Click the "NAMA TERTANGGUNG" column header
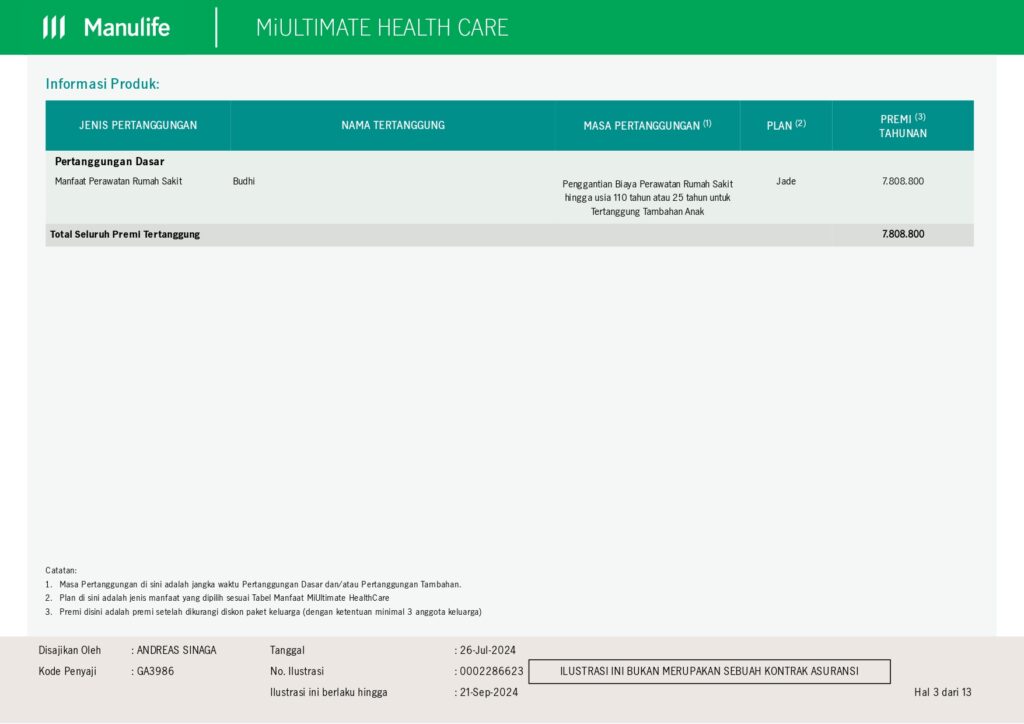Image resolution: width=1024 pixels, height=724 pixels. (x=393, y=125)
